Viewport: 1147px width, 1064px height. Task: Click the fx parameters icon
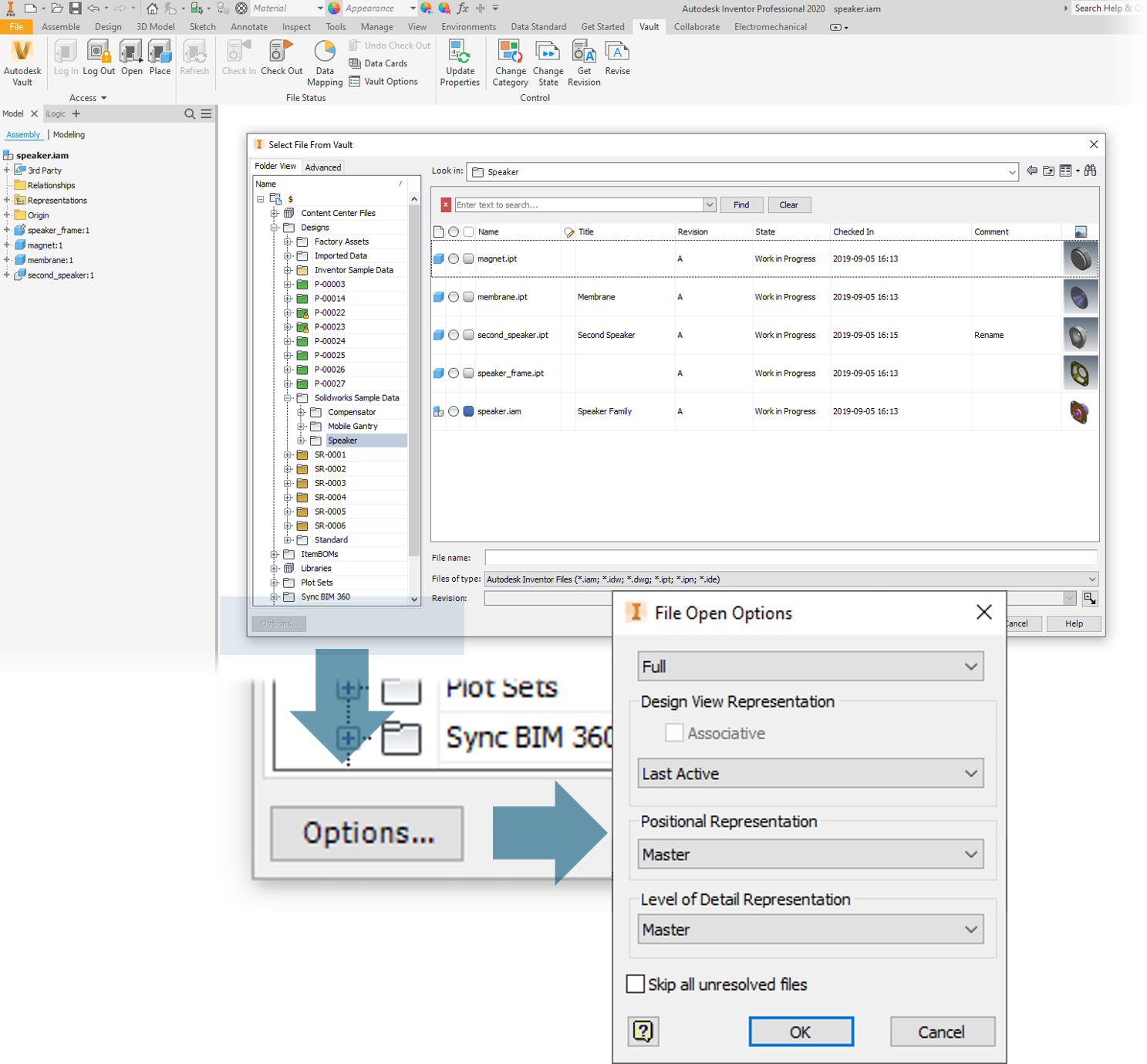(x=463, y=8)
